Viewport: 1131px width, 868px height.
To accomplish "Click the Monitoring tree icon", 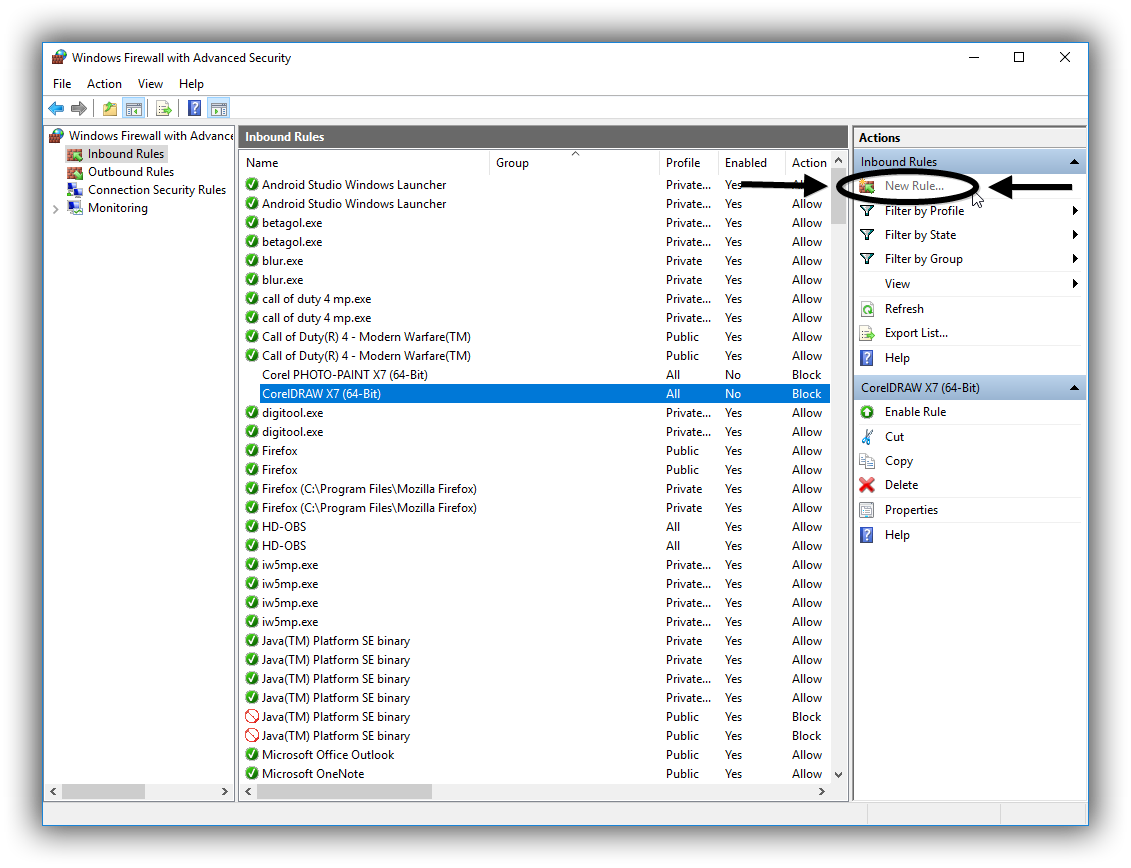I will click(x=74, y=208).
